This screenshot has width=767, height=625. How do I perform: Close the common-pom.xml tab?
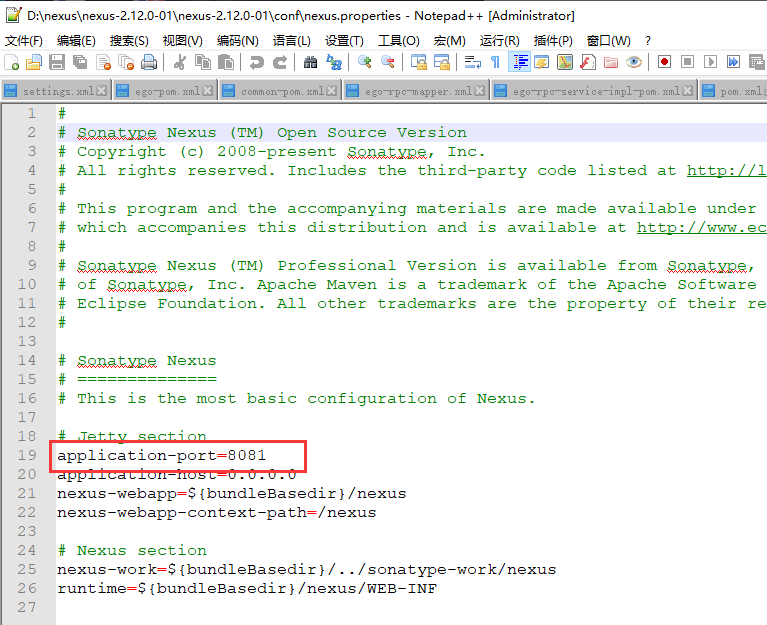tap(332, 90)
